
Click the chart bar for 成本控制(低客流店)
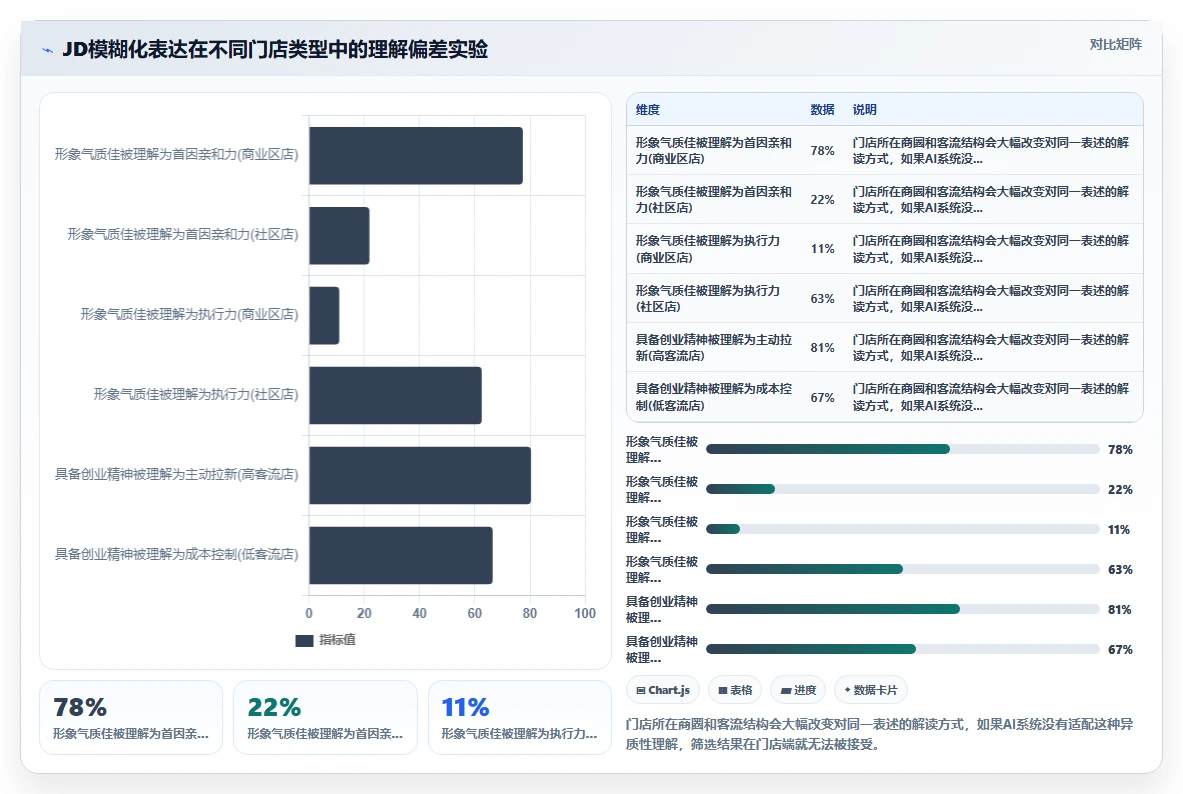[x=401, y=555]
